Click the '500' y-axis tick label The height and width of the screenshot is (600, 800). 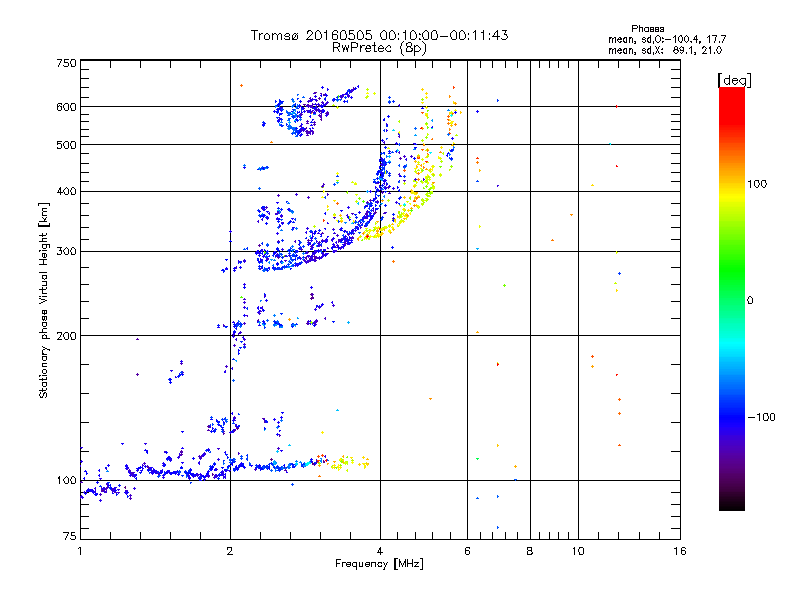[x=66, y=145]
